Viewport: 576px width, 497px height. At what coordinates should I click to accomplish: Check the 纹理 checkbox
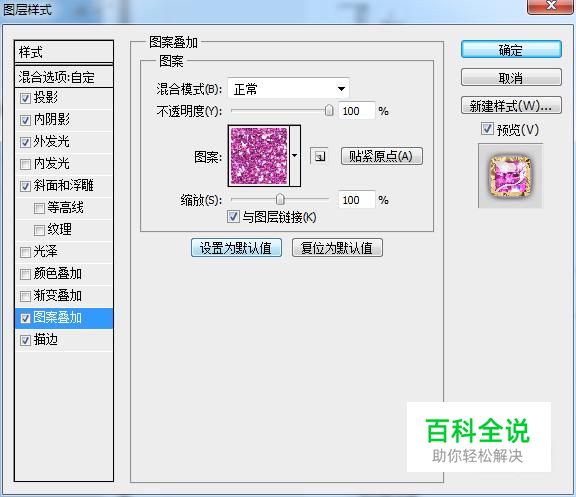click(x=39, y=230)
